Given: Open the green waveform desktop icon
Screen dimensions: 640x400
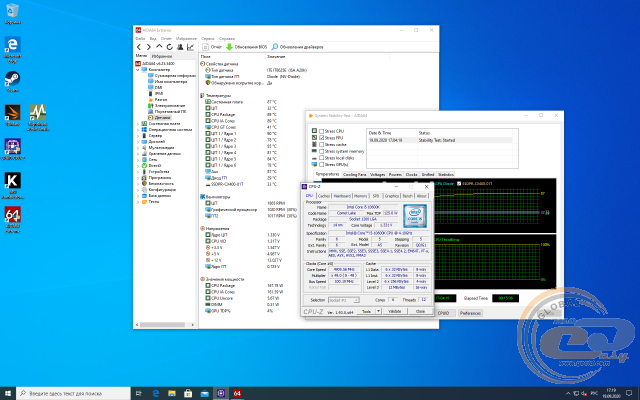Looking at the screenshot, I should (x=38, y=118).
